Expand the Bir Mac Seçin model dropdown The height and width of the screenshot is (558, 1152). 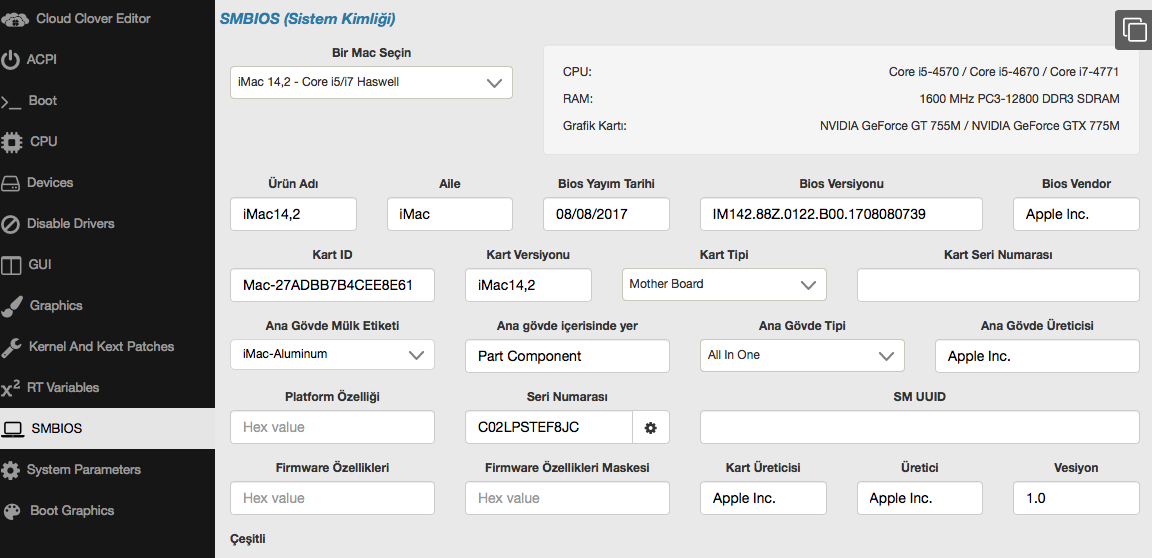tap(371, 83)
